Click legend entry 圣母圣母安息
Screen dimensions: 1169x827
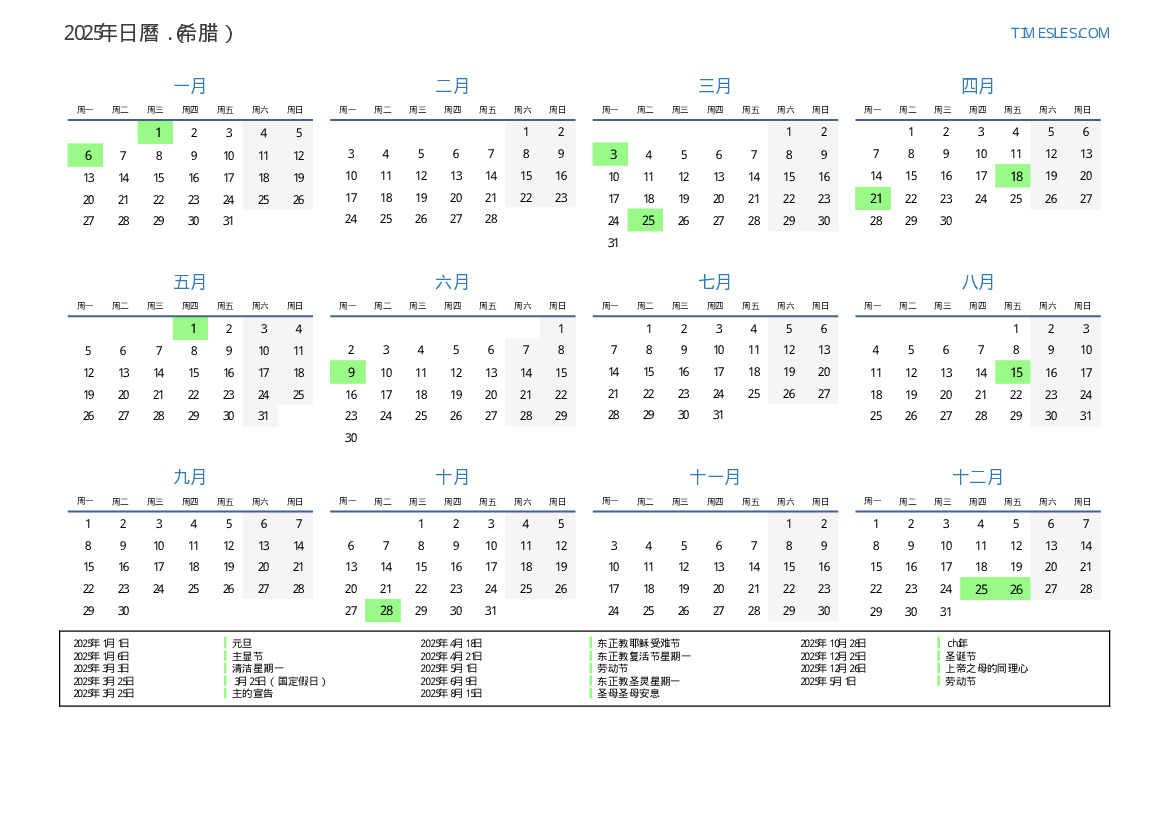pyautogui.click(x=628, y=693)
